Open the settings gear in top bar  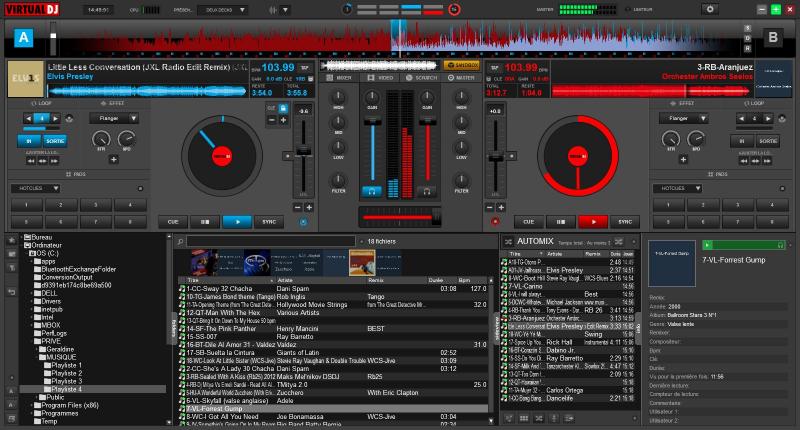pyautogui.click(x=710, y=9)
